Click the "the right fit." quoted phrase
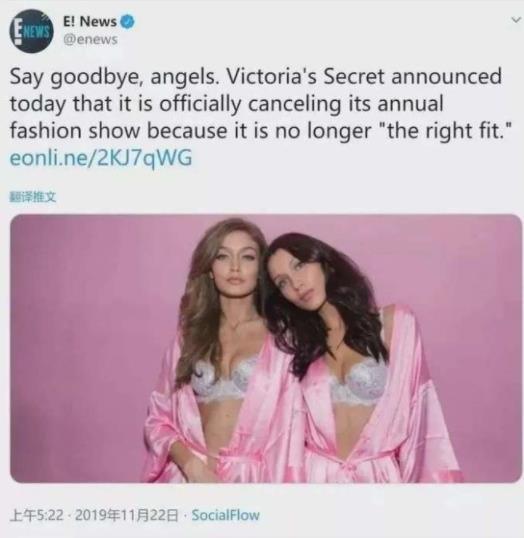This screenshot has width=524, height=538. click(447, 131)
